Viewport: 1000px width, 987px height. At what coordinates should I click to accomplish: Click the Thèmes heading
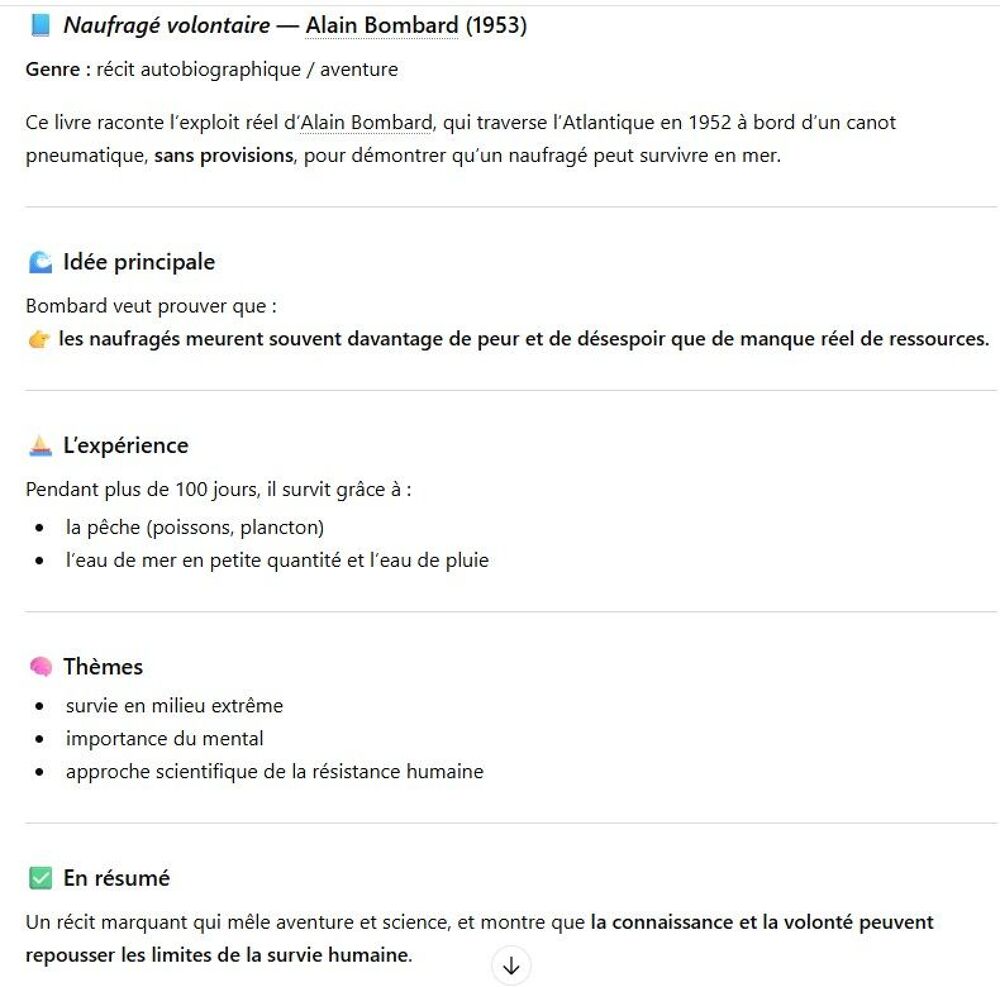tap(103, 667)
